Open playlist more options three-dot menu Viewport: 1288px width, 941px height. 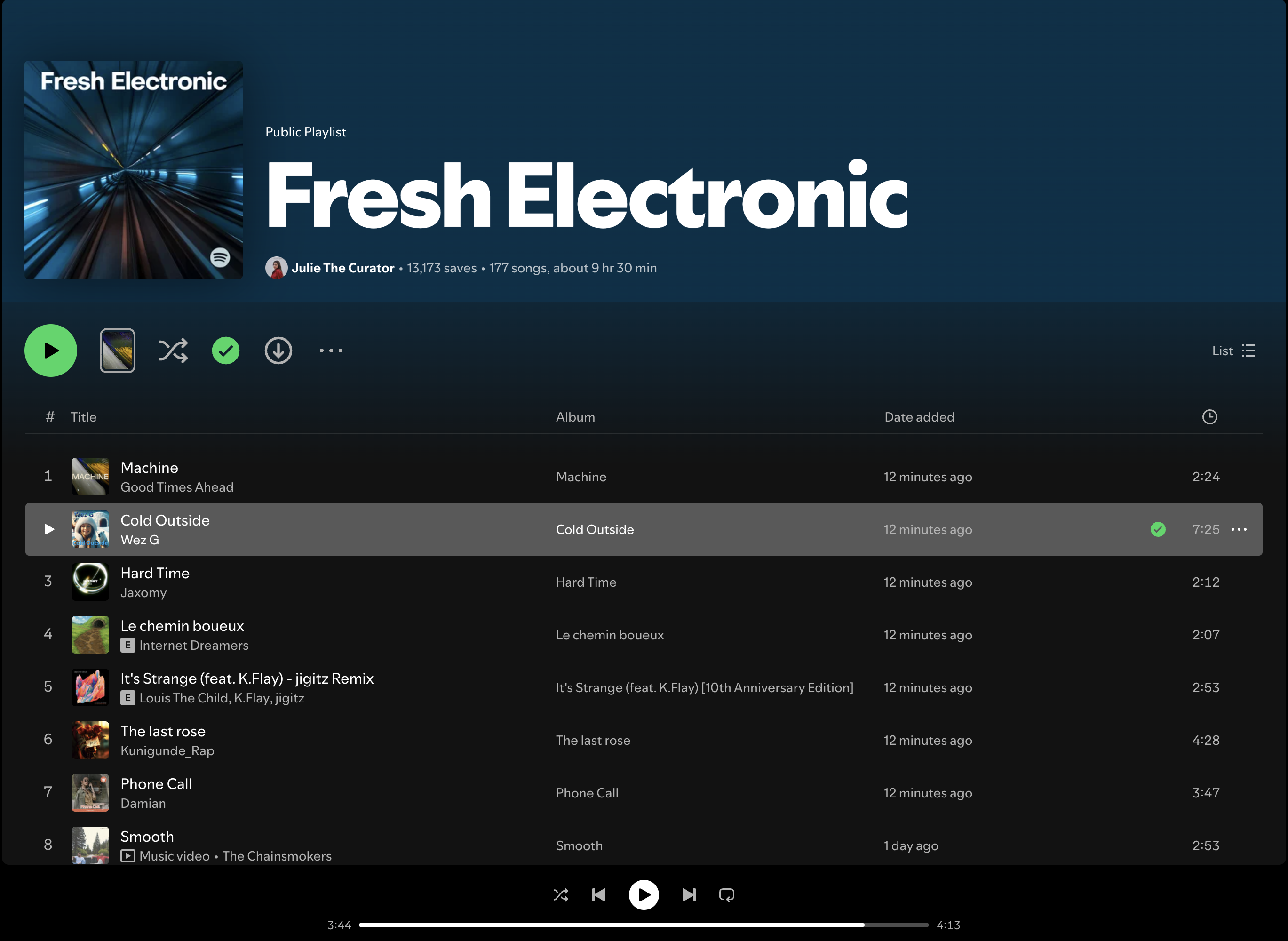coord(331,351)
